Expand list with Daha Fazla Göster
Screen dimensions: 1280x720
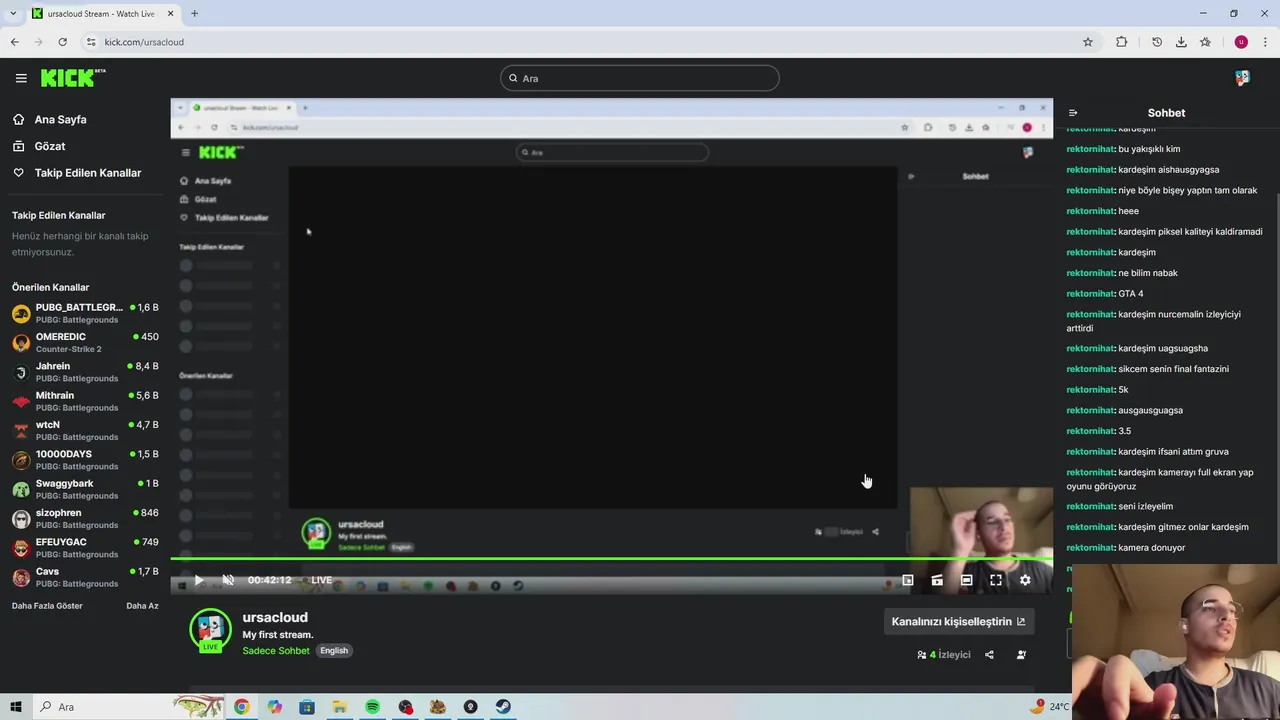click(47, 606)
